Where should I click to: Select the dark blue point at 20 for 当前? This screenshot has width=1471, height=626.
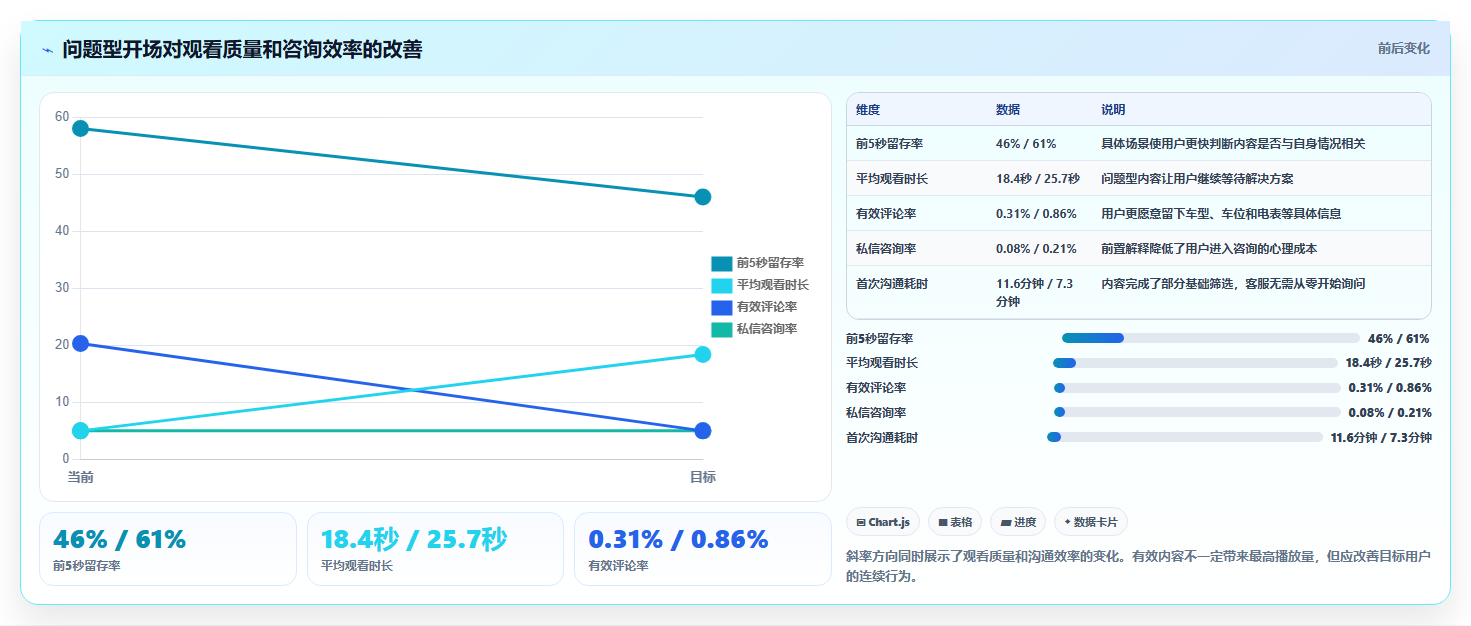(x=80, y=344)
